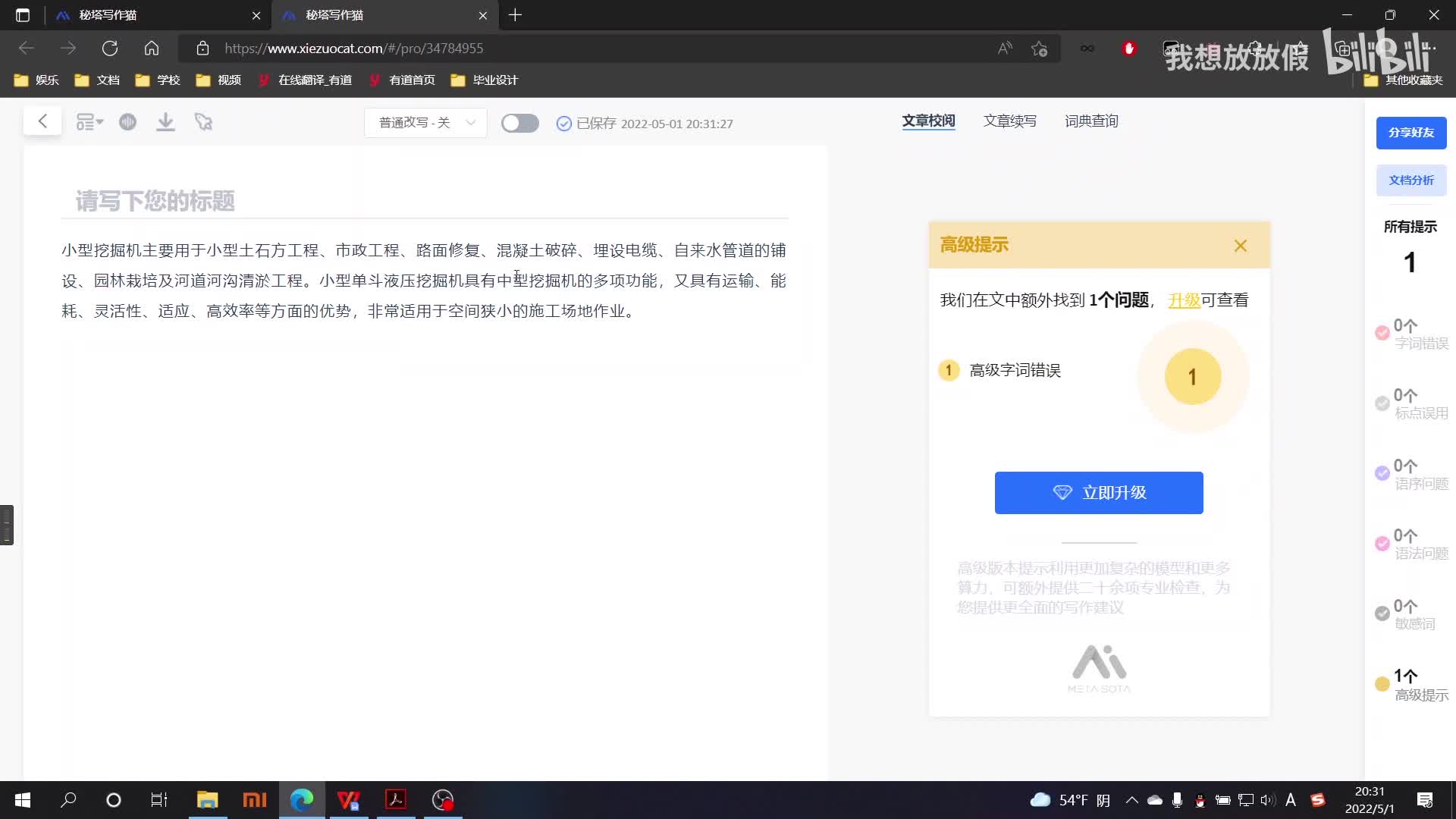This screenshot has height=819, width=1456.
Task: Open File Explorer from the taskbar
Action: pos(207,800)
